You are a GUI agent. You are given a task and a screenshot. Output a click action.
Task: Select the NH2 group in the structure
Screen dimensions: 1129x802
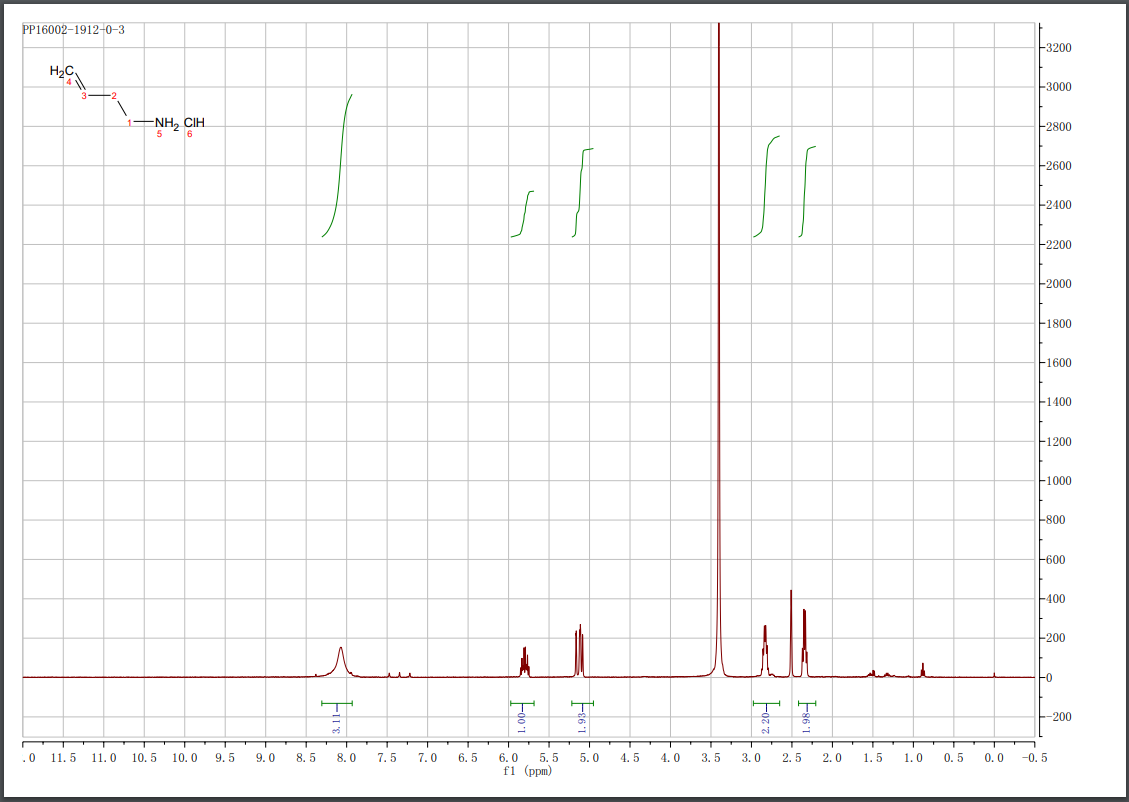(166, 123)
